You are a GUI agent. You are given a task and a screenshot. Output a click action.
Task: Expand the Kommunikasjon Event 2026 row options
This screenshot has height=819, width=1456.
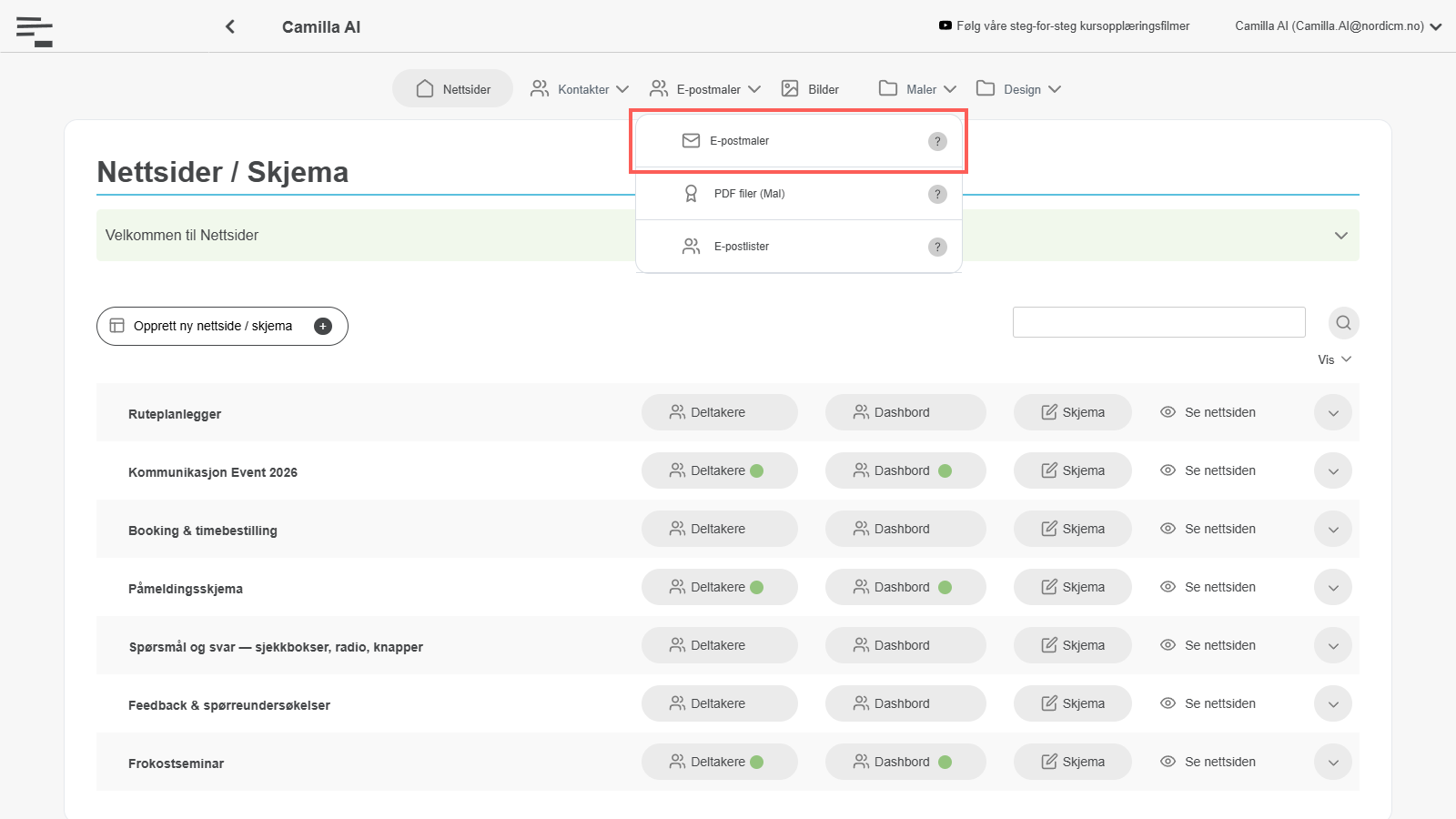pyautogui.click(x=1333, y=471)
